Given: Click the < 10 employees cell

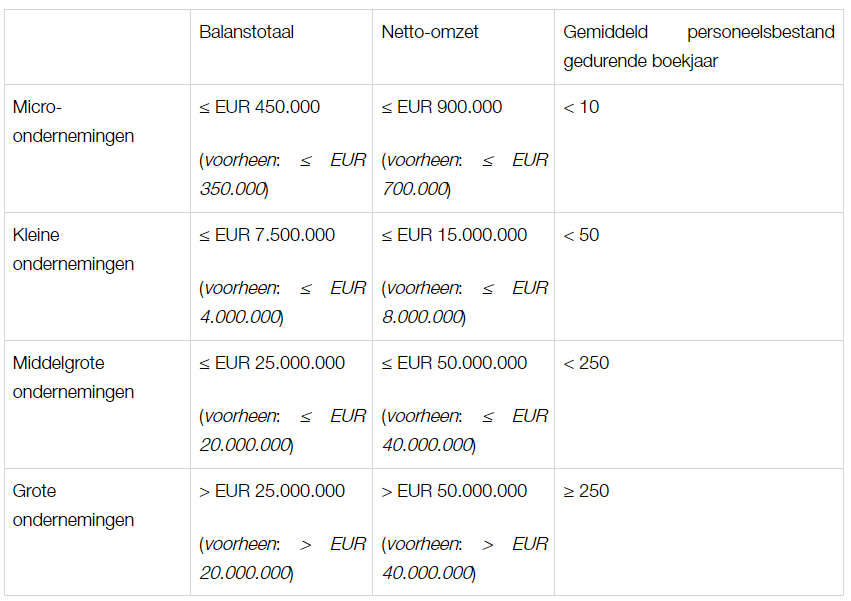Looking at the screenshot, I should 581,107.
